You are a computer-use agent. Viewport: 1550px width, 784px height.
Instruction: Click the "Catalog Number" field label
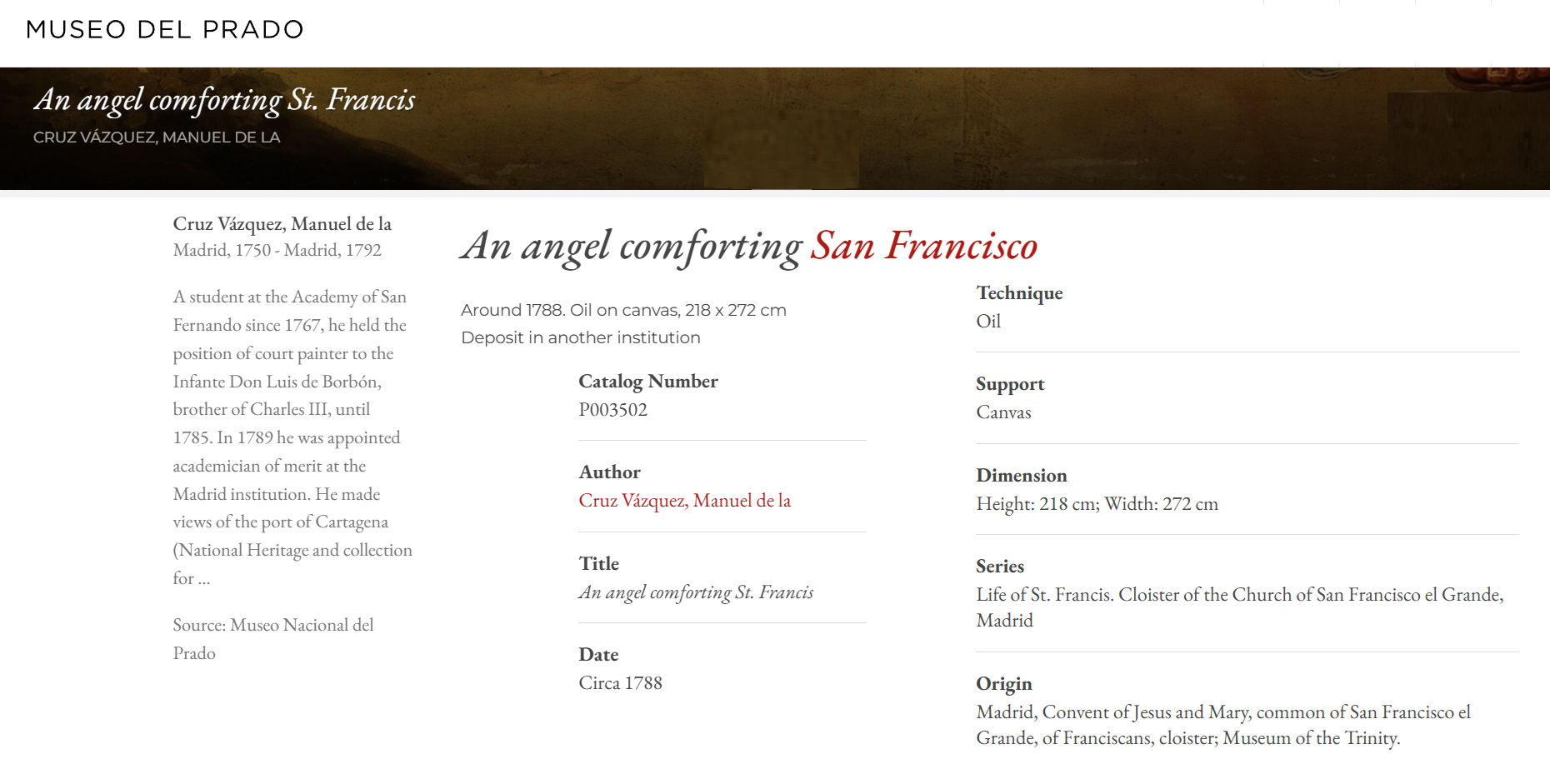pyautogui.click(x=647, y=382)
